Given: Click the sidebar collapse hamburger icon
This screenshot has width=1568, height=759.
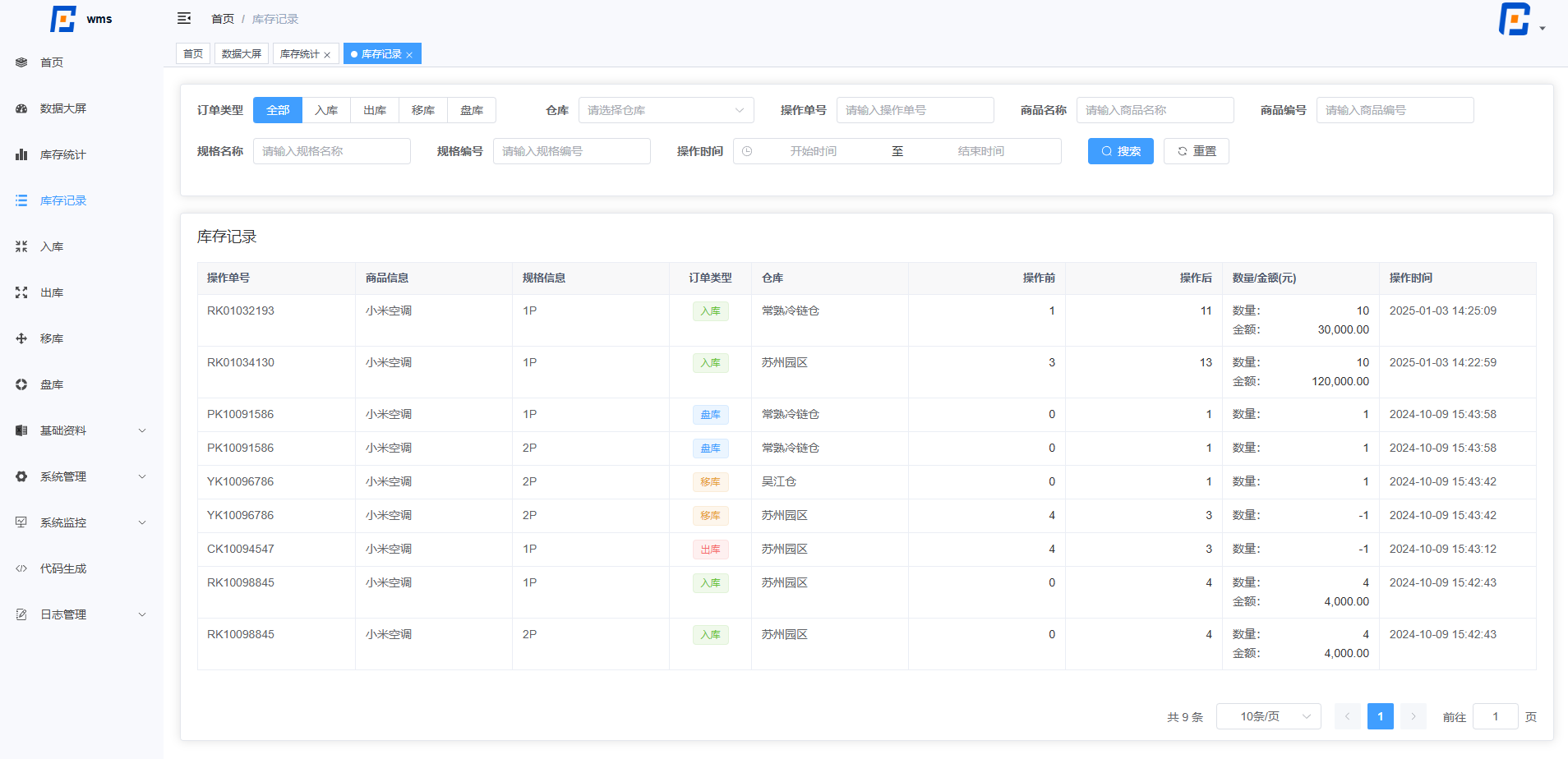Looking at the screenshot, I should pyautogui.click(x=184, y=18).
